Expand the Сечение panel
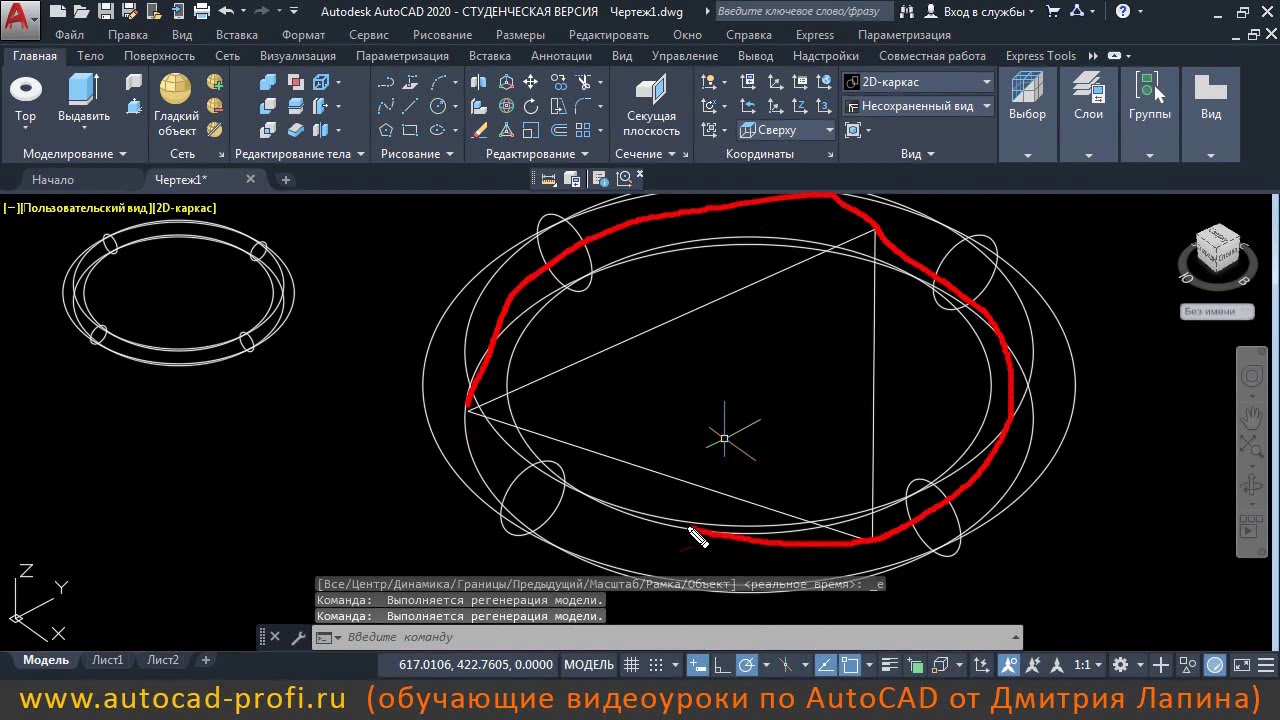 (x=645, y=154)
